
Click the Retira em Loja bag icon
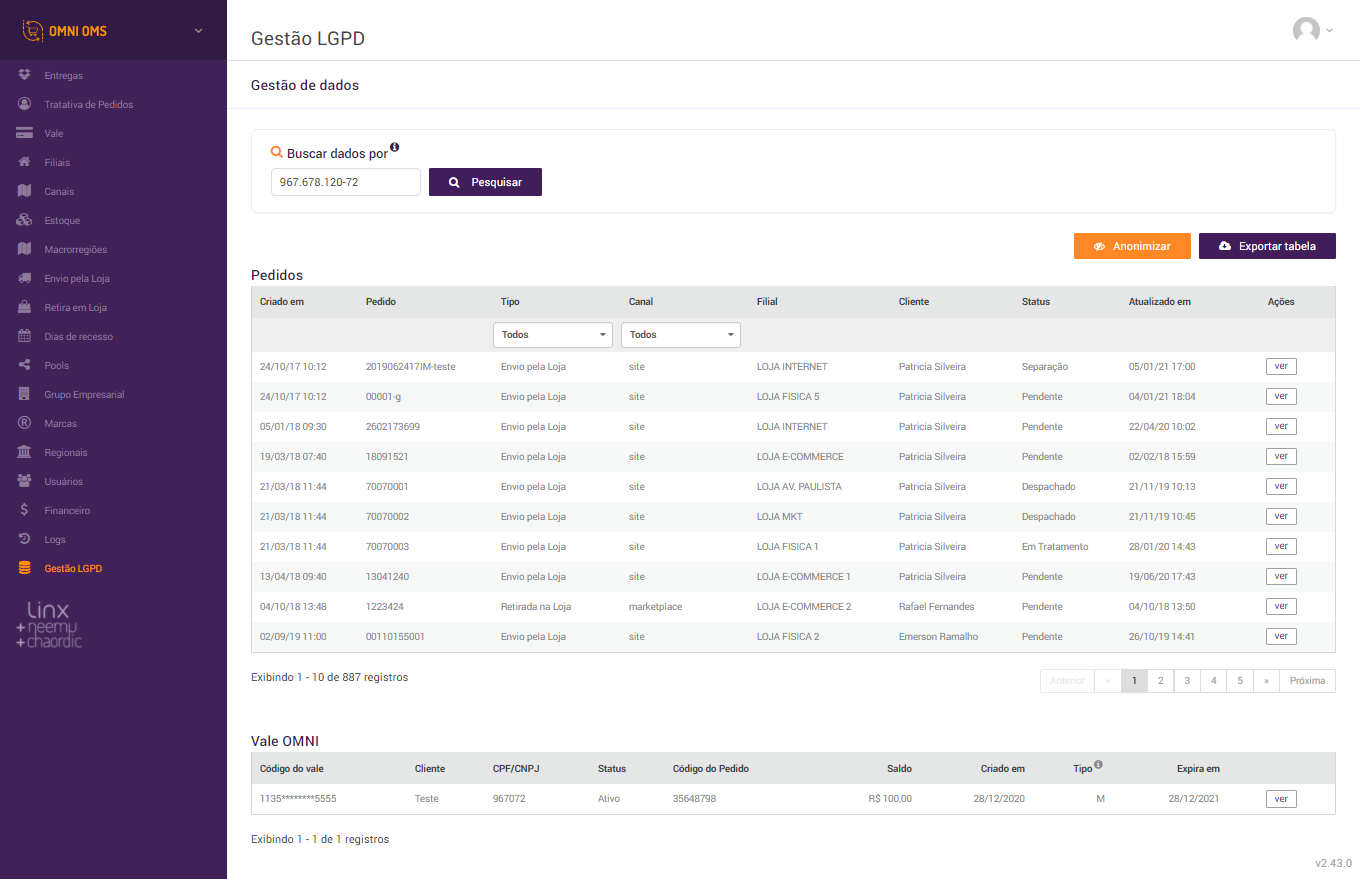point(25,307)
